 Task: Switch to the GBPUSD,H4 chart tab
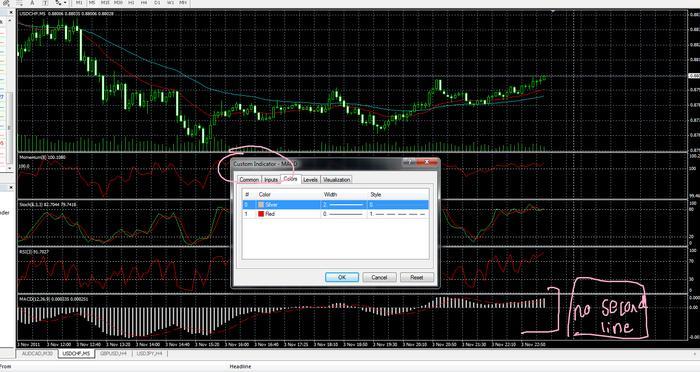[x=113, y=353]
